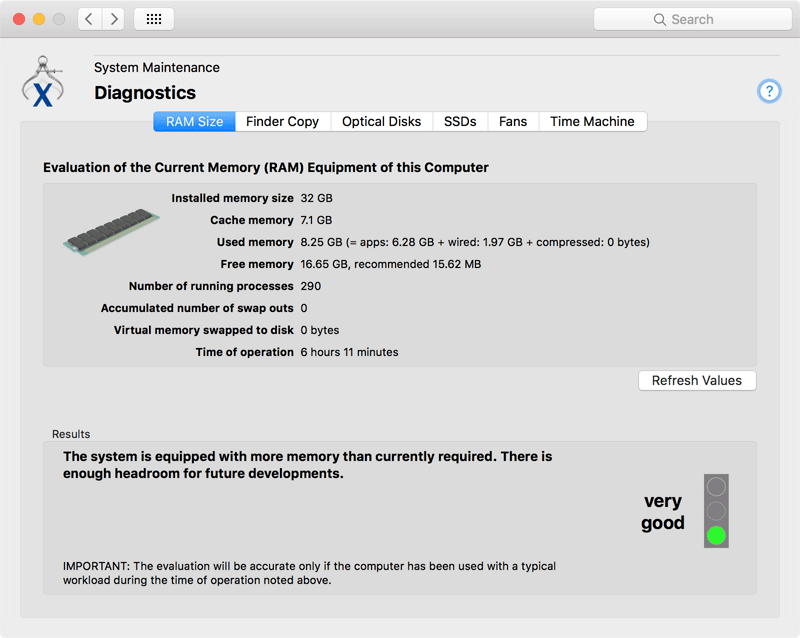This screenshot has width=800, height=638.
Task: Click the Used memory value text
Action: 475,242
